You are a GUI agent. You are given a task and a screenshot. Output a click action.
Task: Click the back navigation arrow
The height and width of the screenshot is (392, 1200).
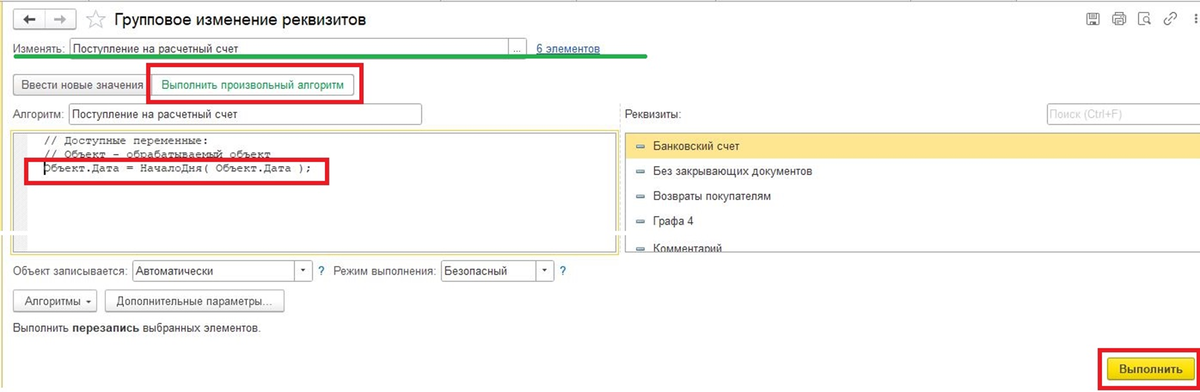pos(30,19)
